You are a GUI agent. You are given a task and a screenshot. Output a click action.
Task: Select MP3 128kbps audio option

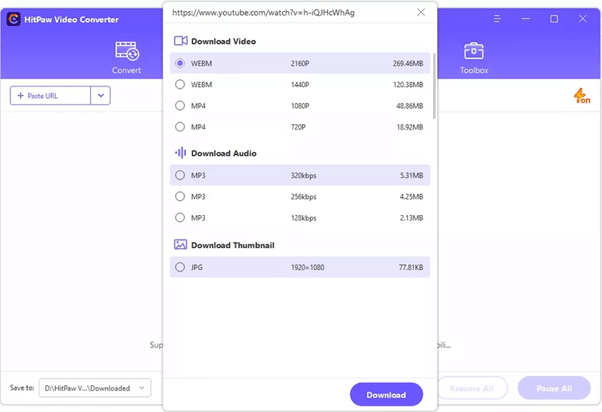click(180, 217)
